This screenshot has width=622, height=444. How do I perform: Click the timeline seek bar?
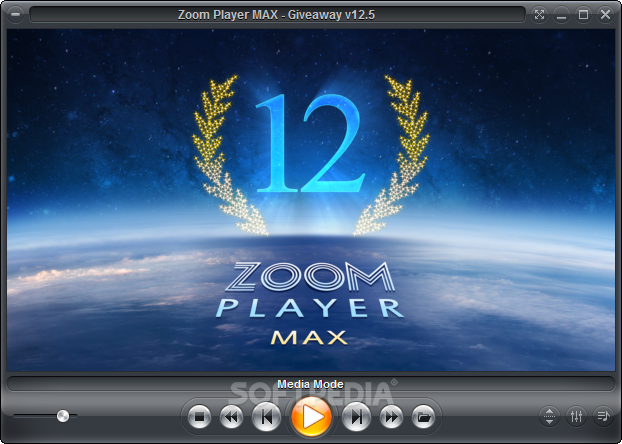coord(311,384)
